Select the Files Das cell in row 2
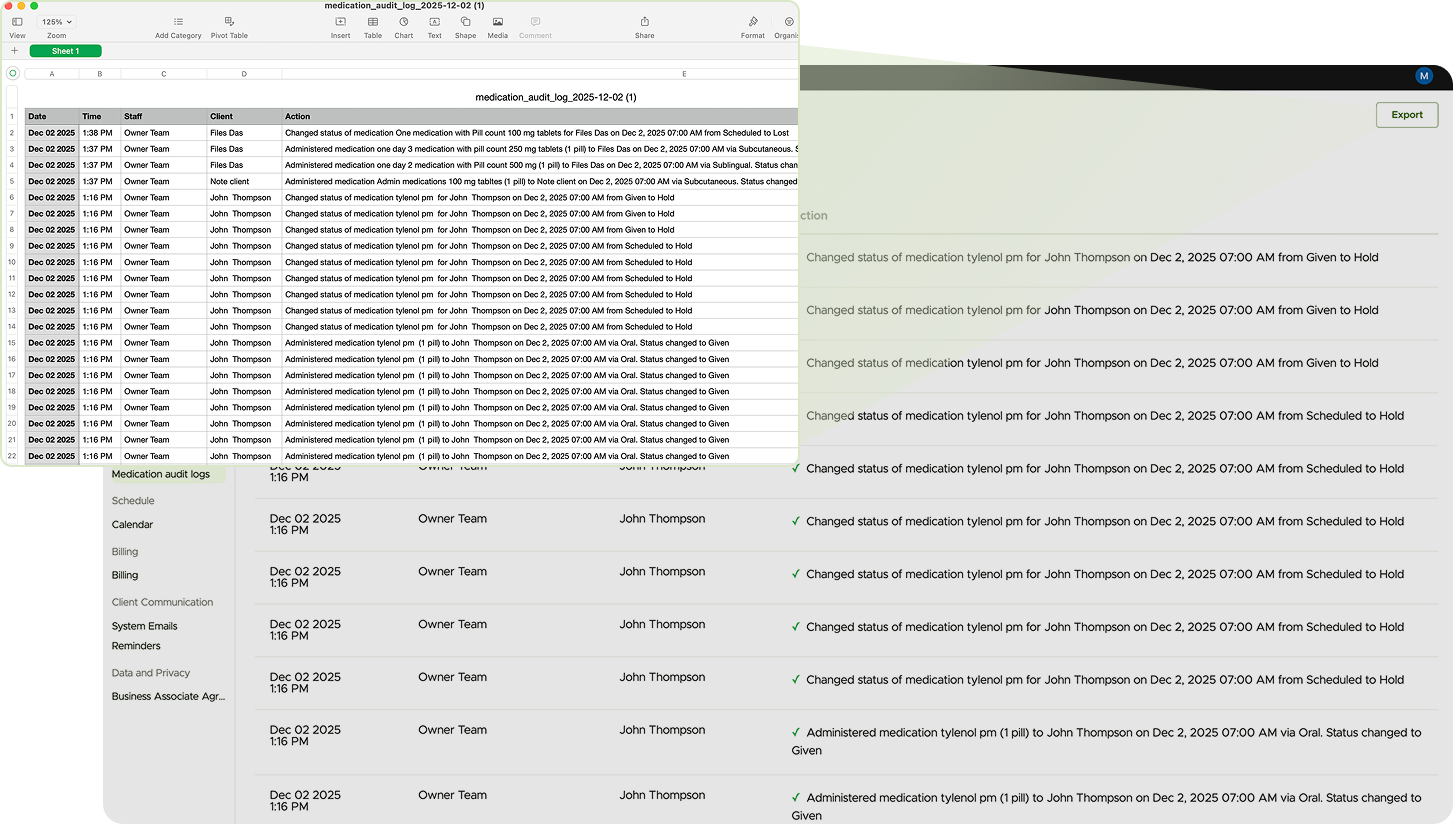1453x824 pixels. click(244, 133)
